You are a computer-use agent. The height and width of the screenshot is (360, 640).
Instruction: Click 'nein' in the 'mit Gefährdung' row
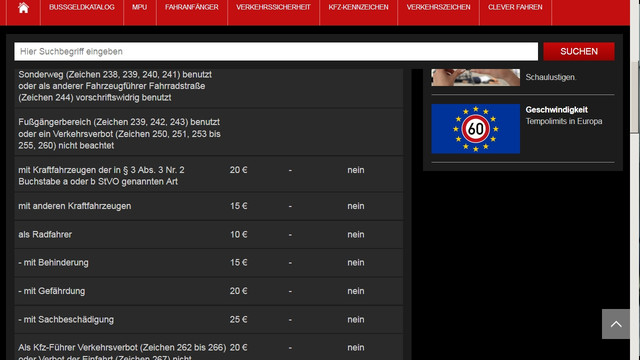click(x=356, y=291)
